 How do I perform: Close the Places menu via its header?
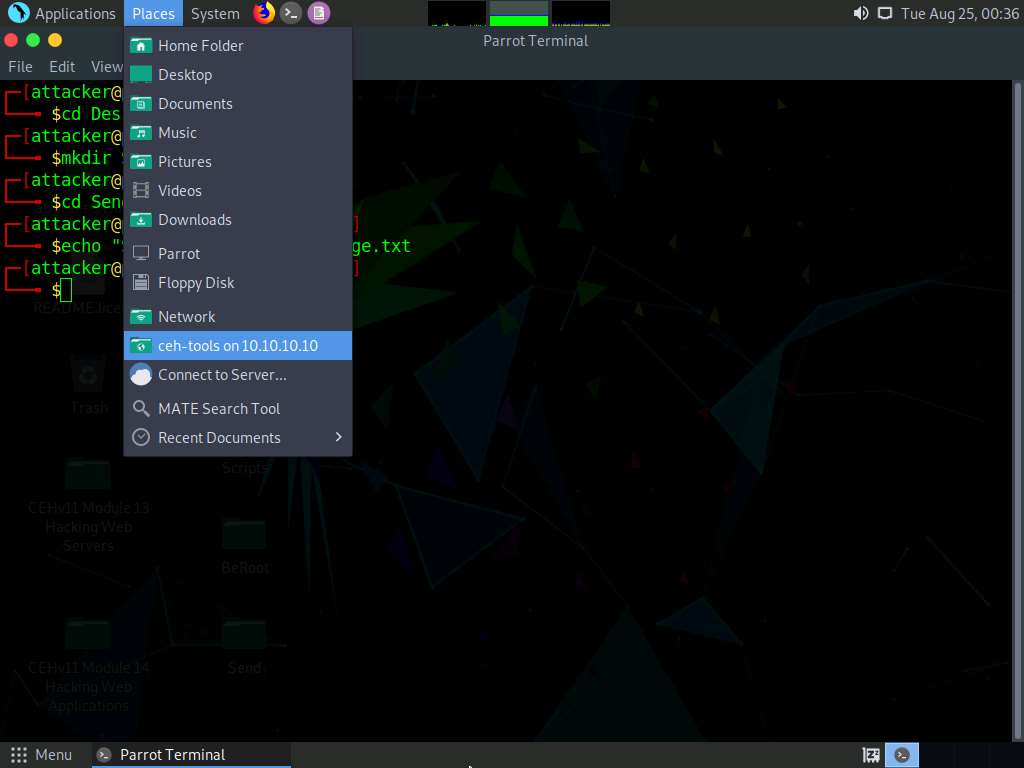click(153, 14)
